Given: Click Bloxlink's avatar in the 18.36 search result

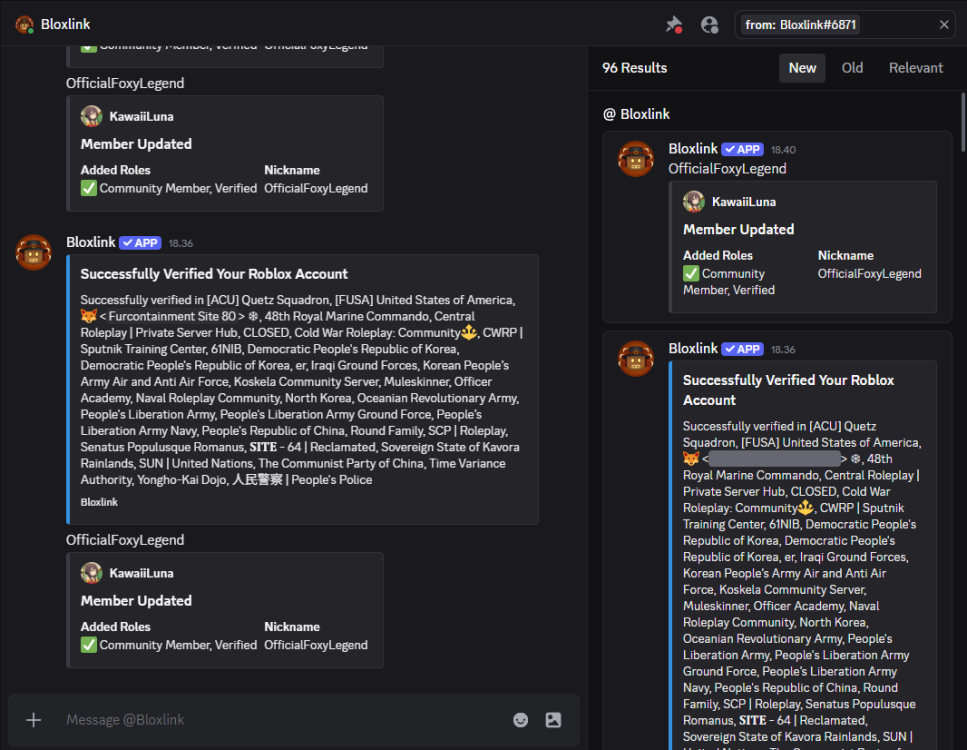Looking at the screenshot, I should point(636,358).
